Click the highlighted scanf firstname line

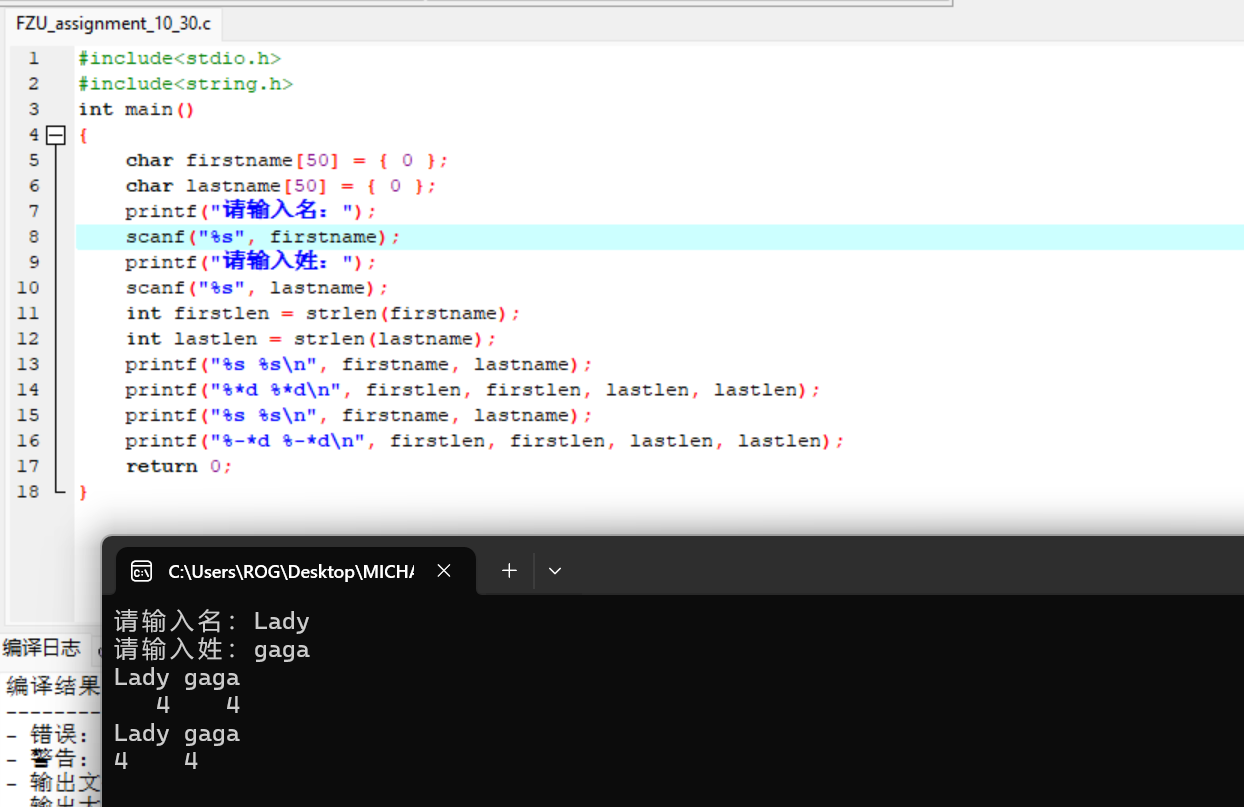263,237
